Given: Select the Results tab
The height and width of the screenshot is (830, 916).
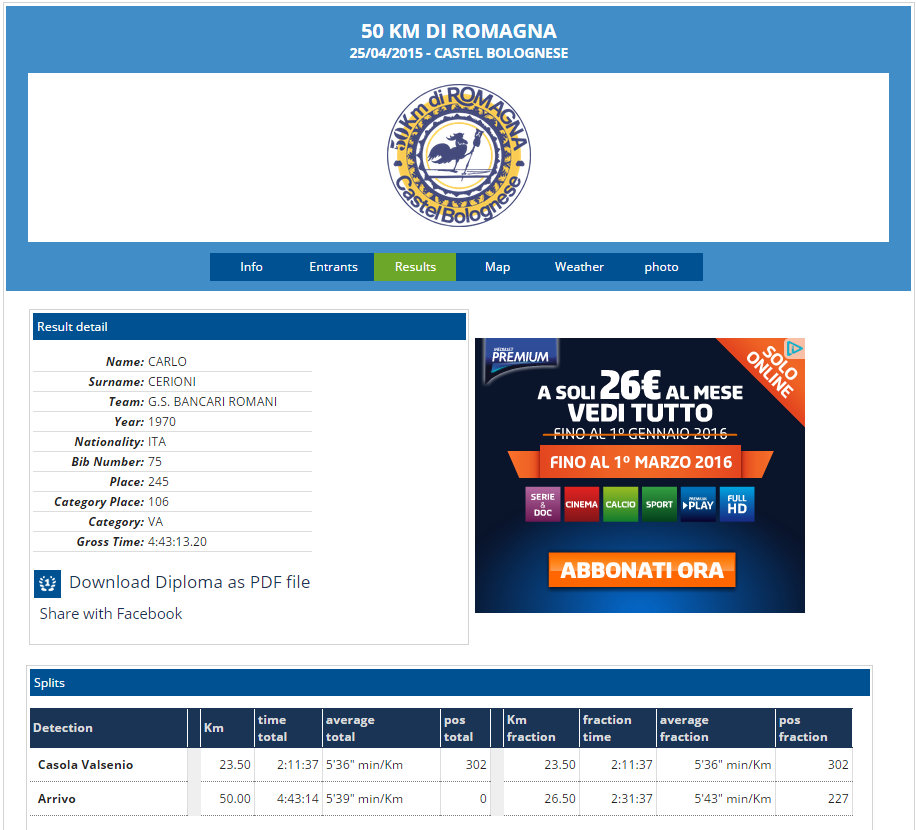Looking at the screenshot, I should (x=415, y=267).
